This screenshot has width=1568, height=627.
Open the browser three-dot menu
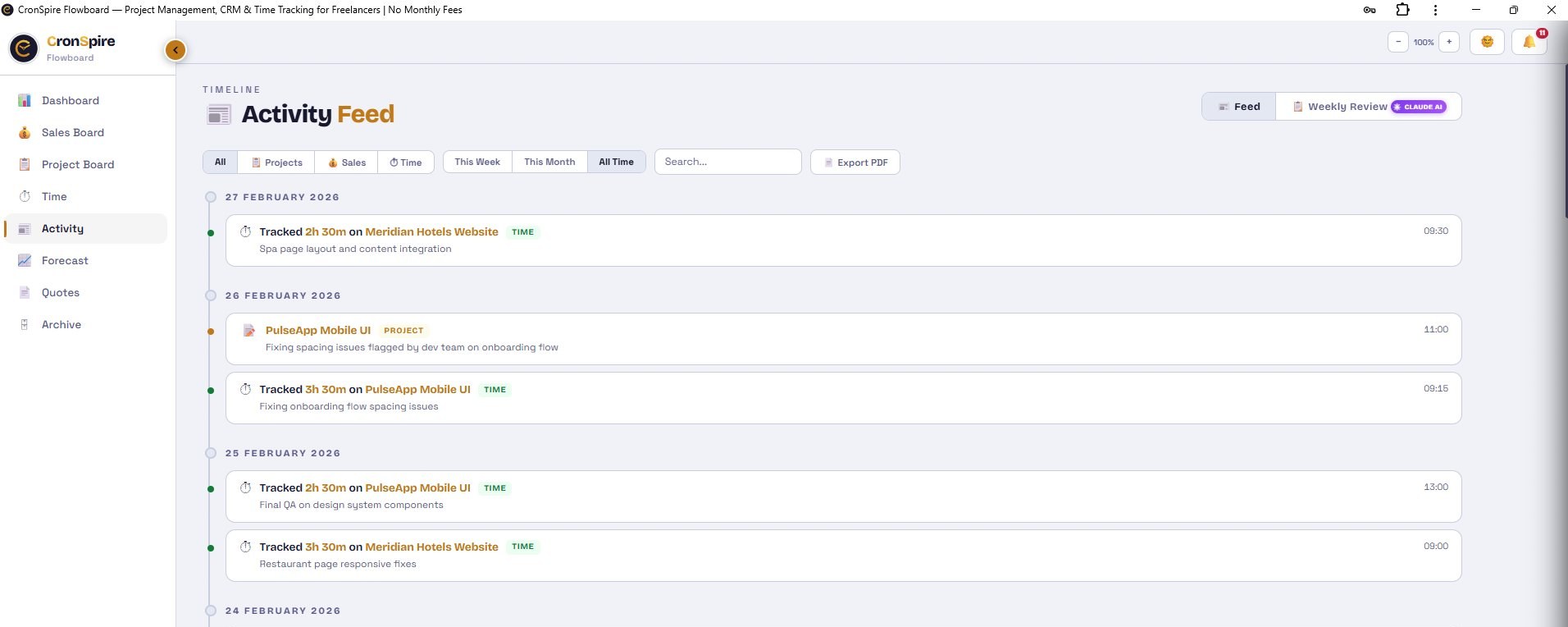(x=1435, y=10)
